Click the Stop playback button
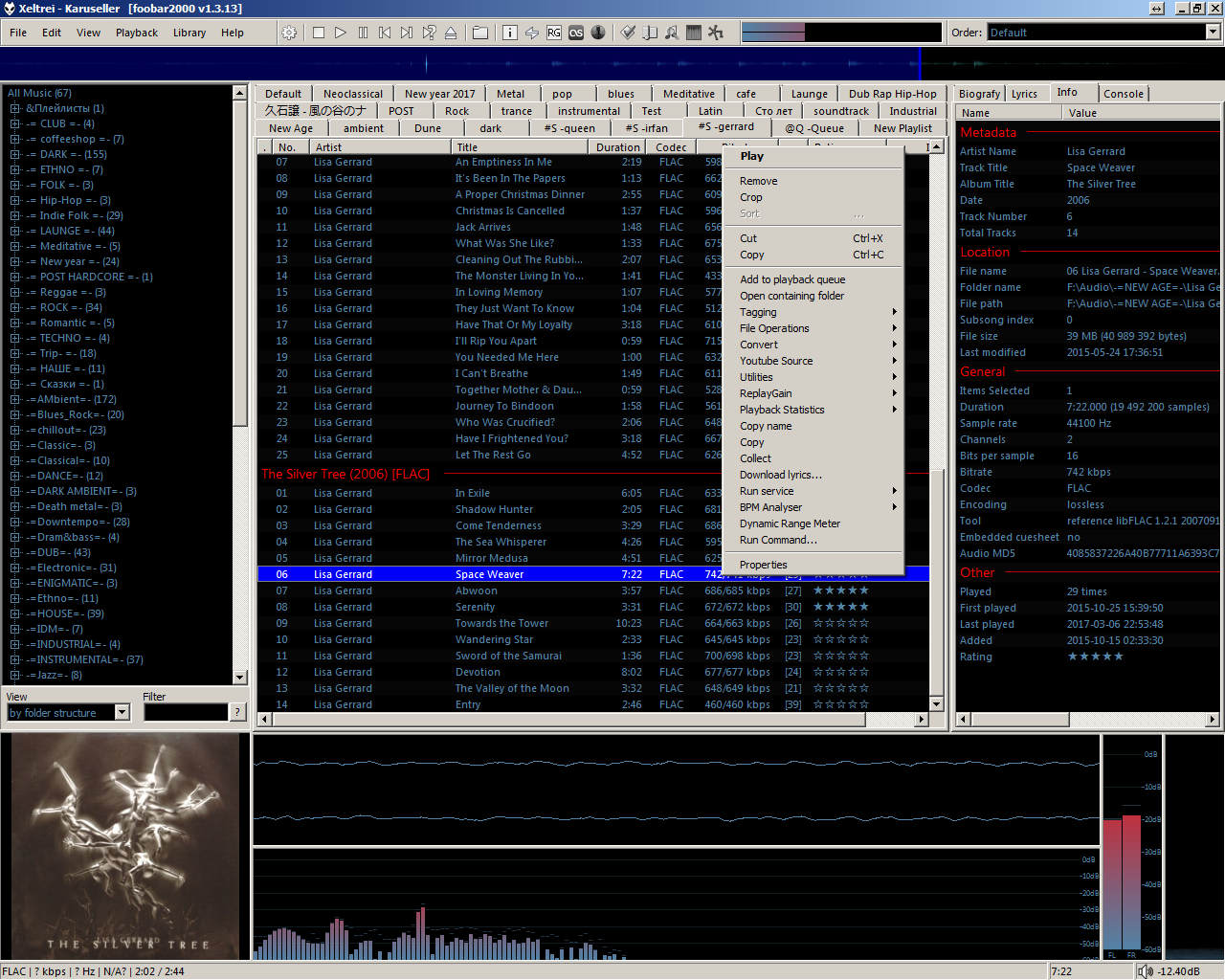The image size is (1225, 980). [319, 33]
